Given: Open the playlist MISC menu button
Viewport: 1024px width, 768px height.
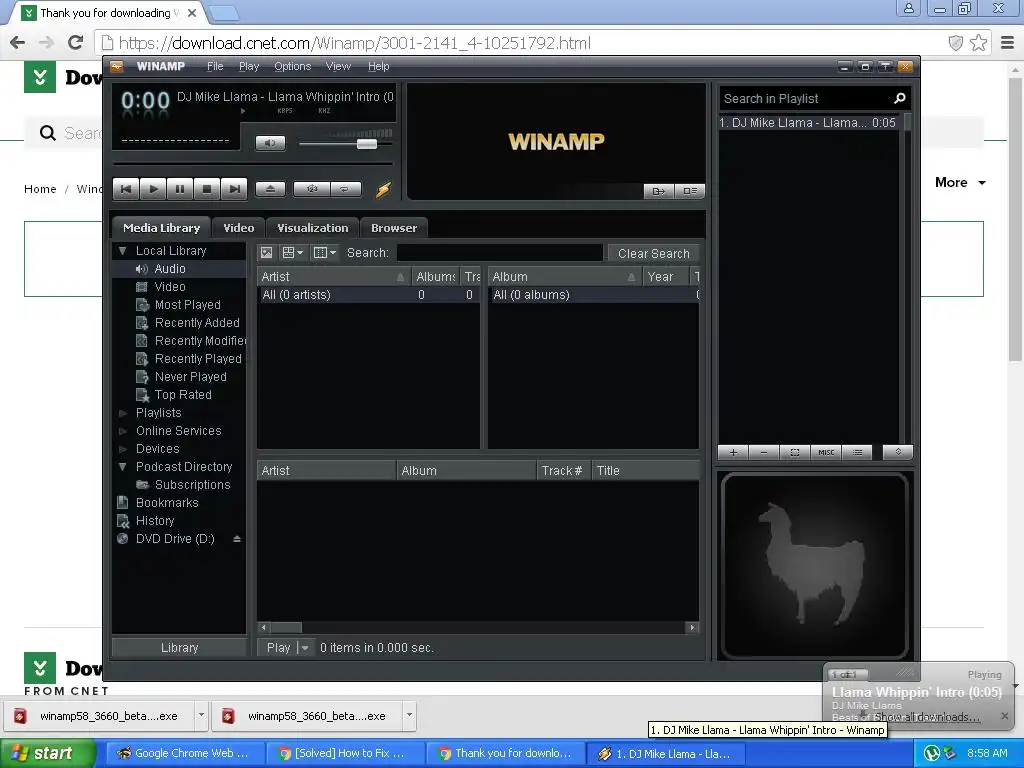Looking at the screenshot, I should coord(826,453).
